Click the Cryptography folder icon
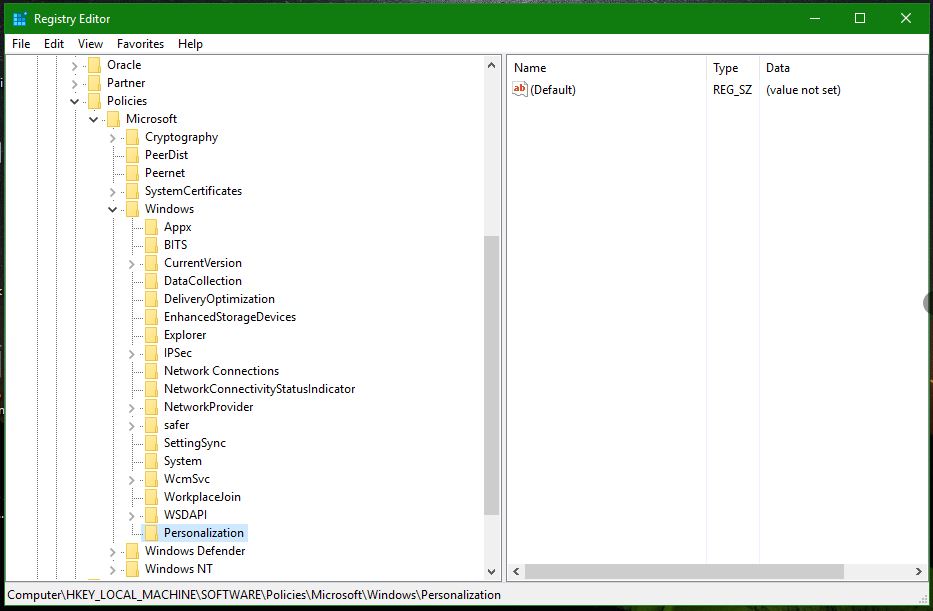Image resolution: width=933 pixels, height=611 pixels. click(132, 137)
